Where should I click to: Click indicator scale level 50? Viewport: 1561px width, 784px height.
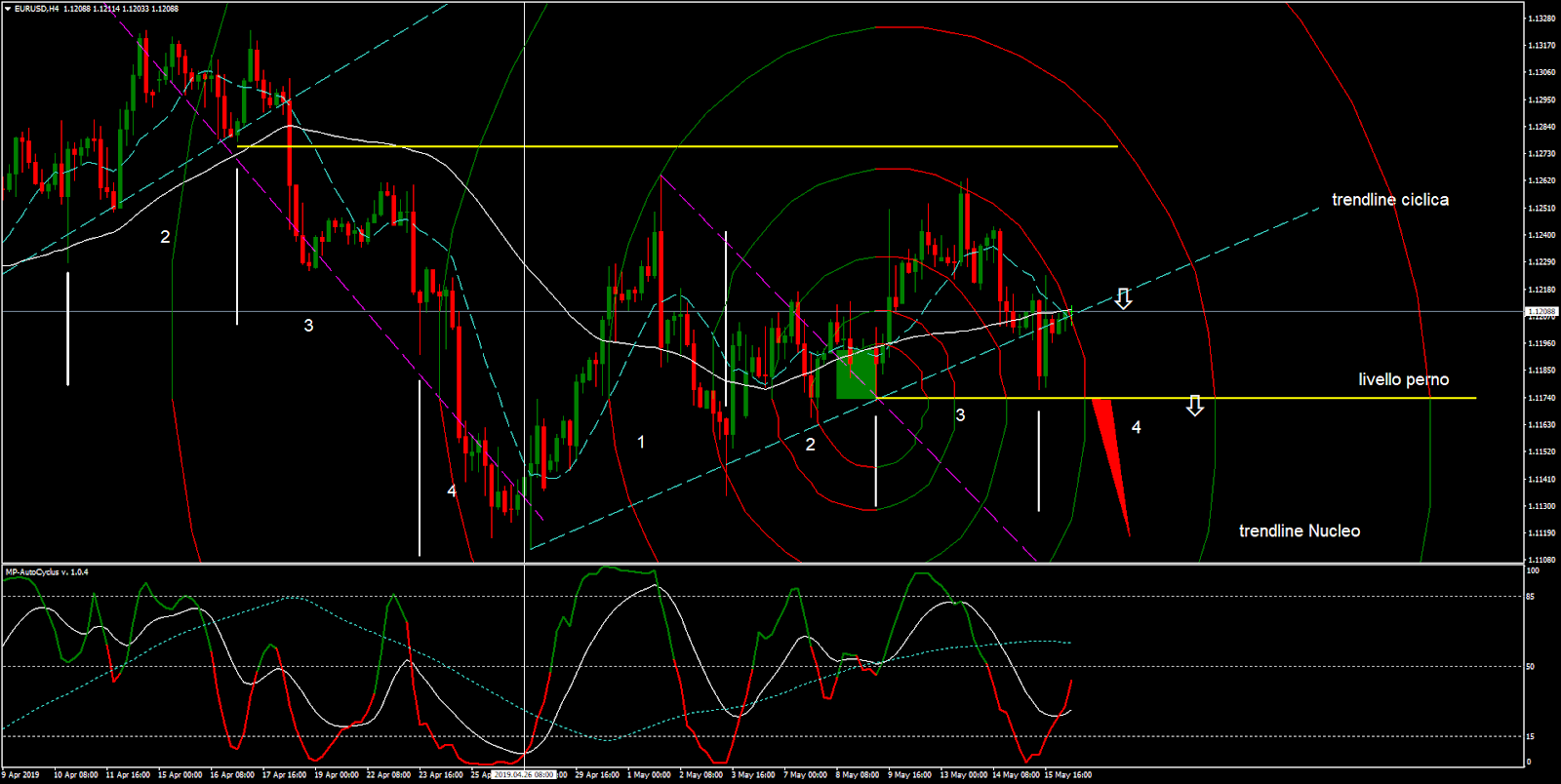1531,667
